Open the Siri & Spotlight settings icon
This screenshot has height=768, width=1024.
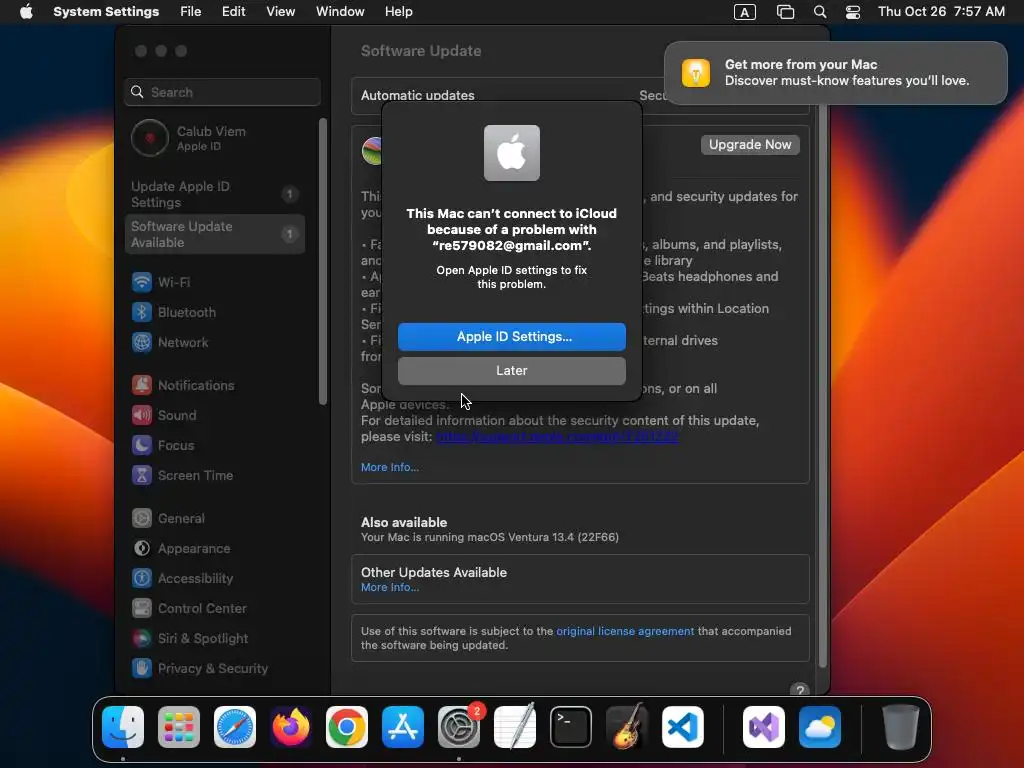[142, 639]
